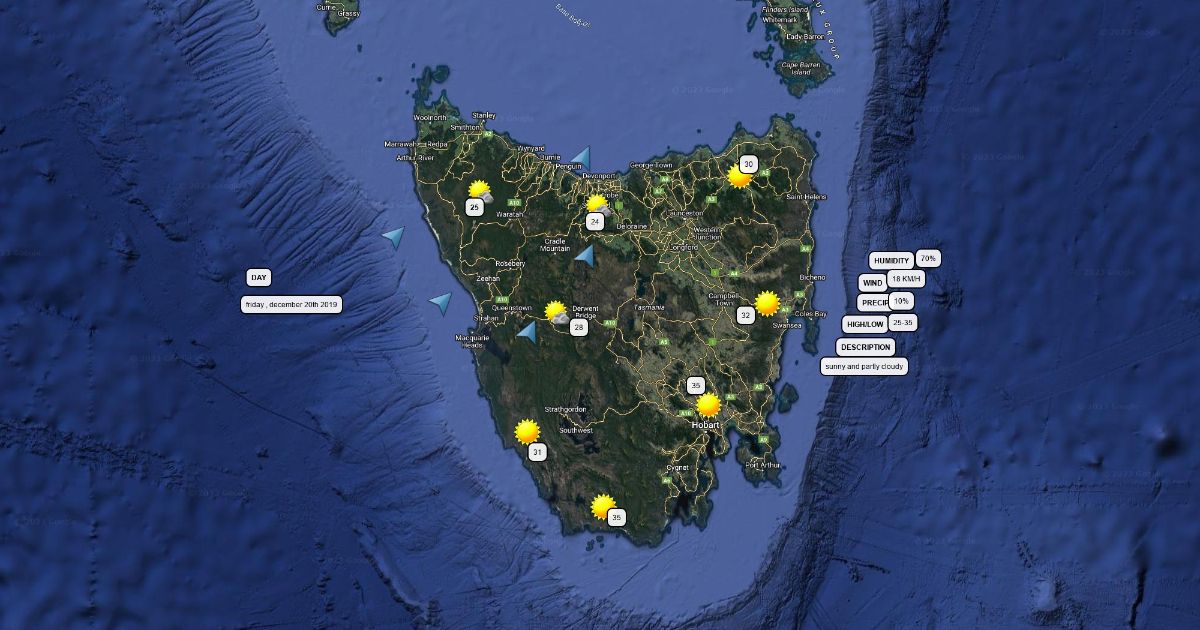The width and height of the screenshot is (1200, 630).
Task: Select the sun icon on the south coast
Action: [602, 506]
